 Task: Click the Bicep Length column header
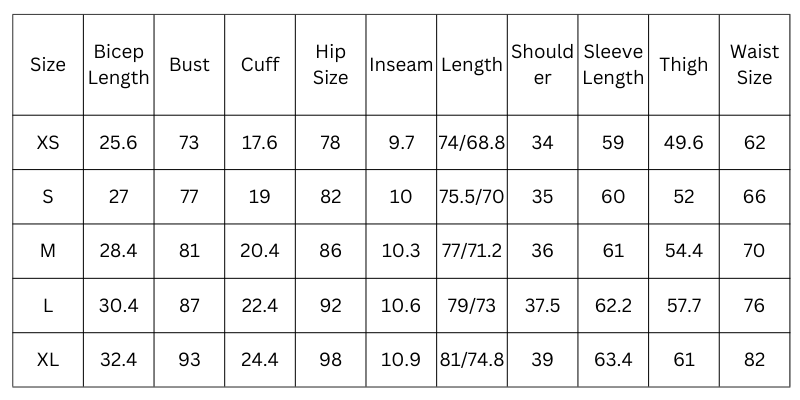(118, 65)
